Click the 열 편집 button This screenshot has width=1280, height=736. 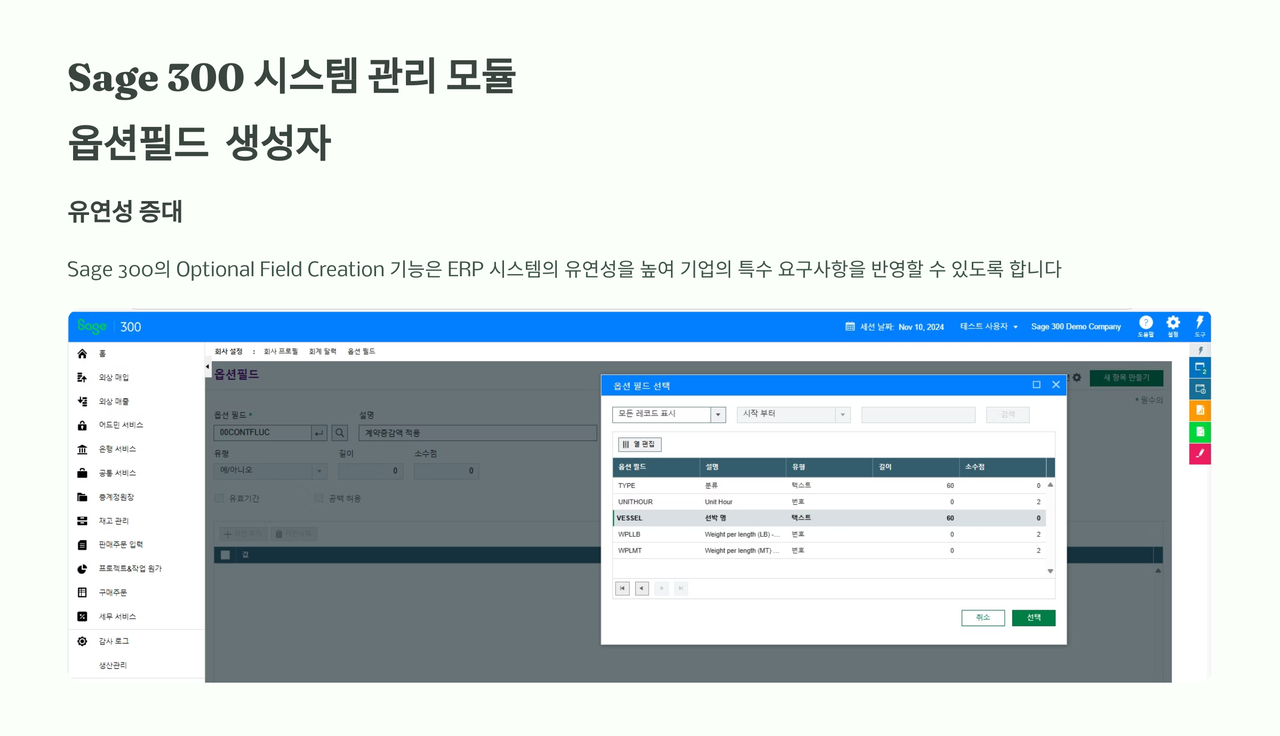640,445
